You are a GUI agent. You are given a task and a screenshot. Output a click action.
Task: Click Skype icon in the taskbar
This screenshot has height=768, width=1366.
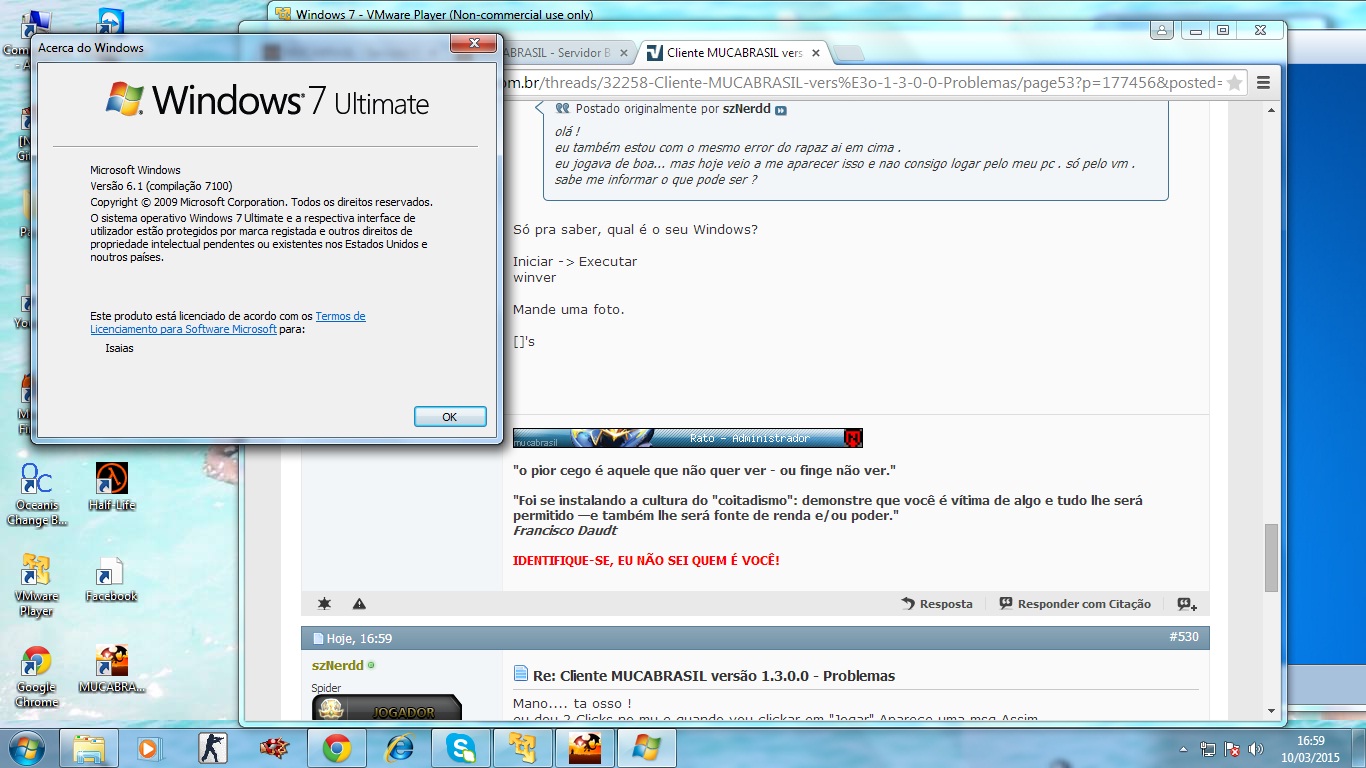[x=461, y=748]
